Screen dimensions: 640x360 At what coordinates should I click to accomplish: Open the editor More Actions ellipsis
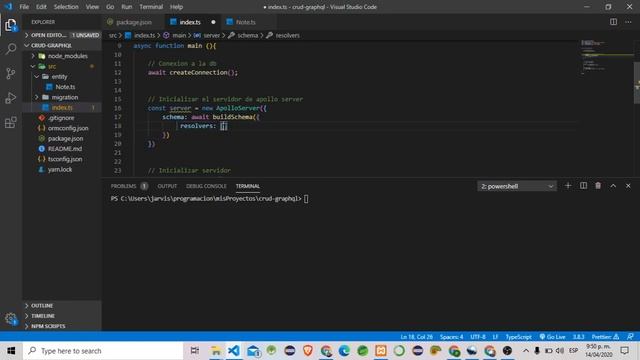[x=628, y=22]
